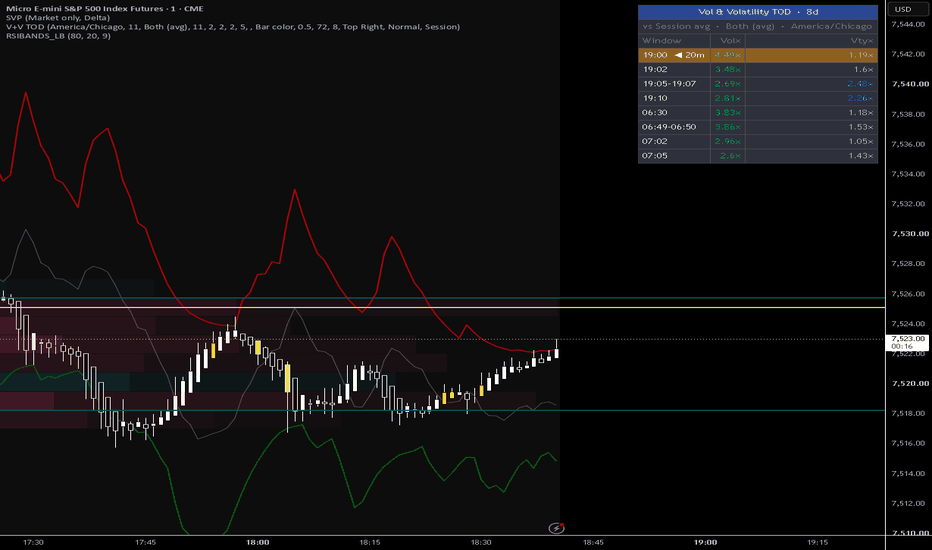This screenshot has height=550, width=932.
Task: Select the 06:49-06:50 window row
Action: [758, 127]
